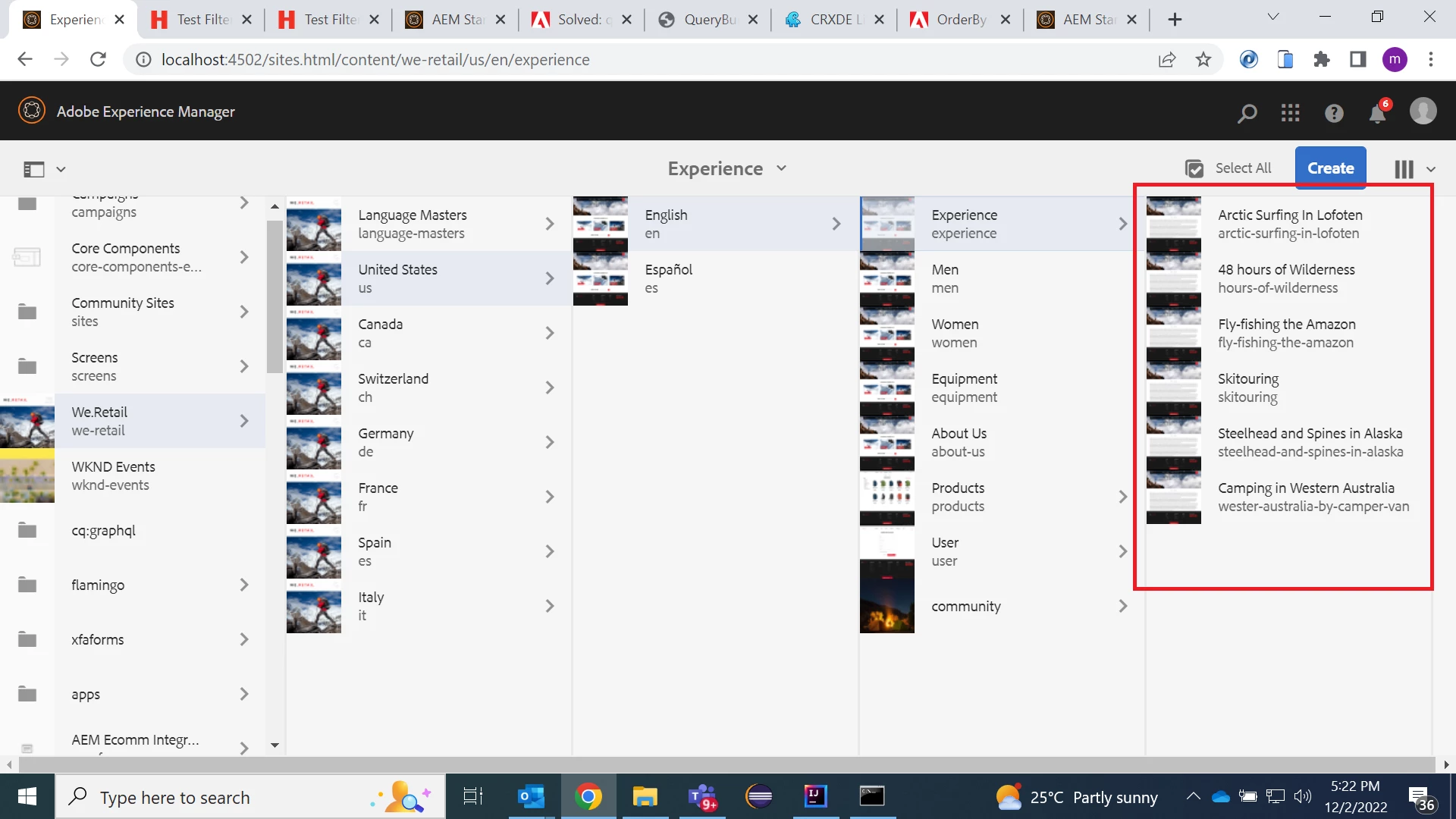
Task: Open the AEM search magnifier icon
Action: pos(1247,113)
